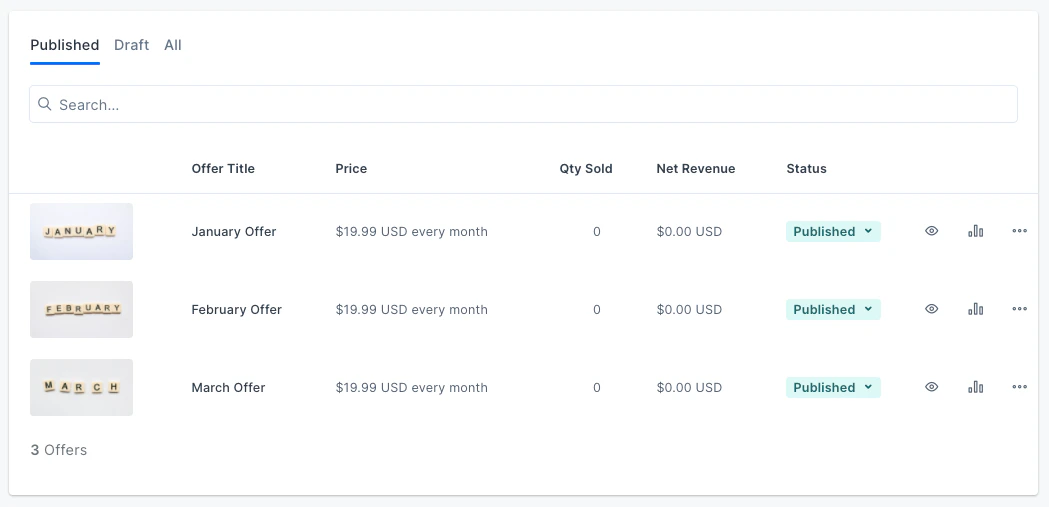The width and height of the screenshot is (1049, 507).
Task: Open the January Offer title link
Action: pyautogui.click(x=234, y=231)
